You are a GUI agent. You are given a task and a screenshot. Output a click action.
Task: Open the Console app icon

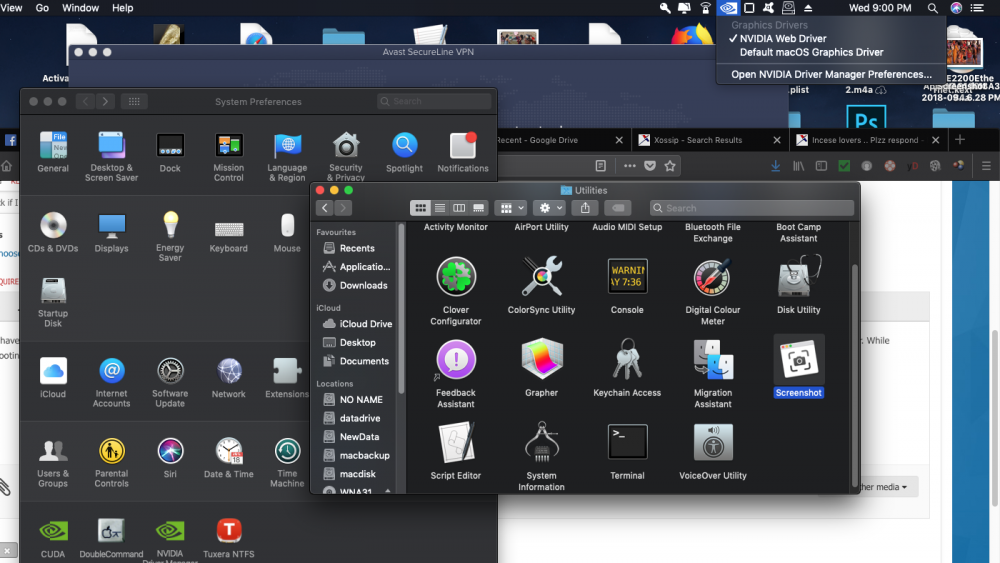[627, 277]
